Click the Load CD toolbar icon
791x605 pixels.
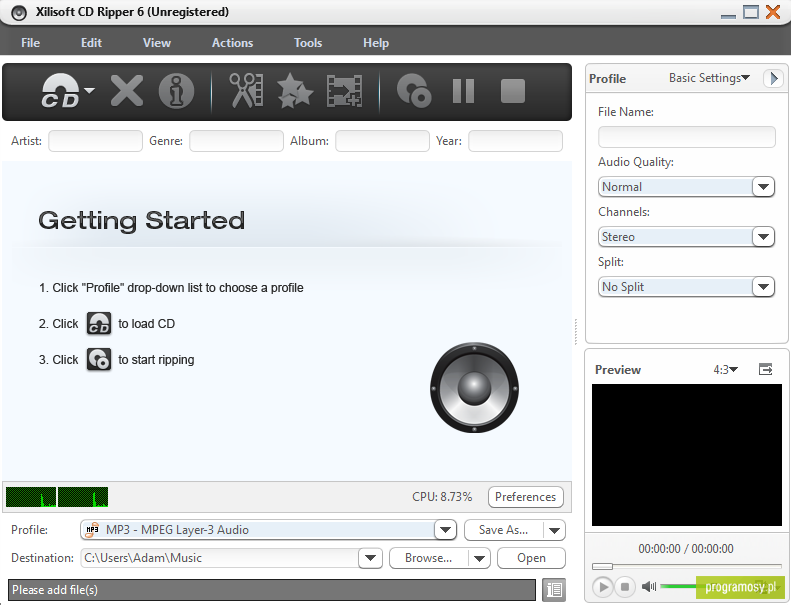[60, 91]
